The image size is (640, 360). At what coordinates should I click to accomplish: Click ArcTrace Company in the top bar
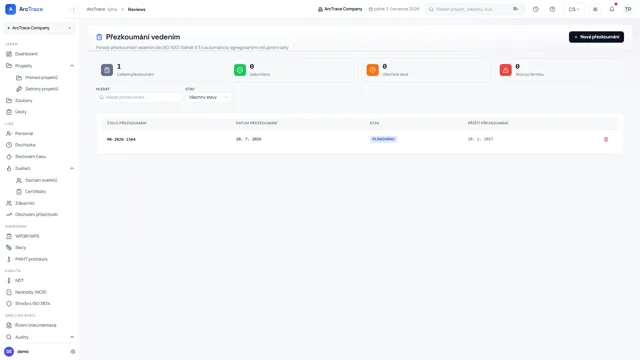(x=340, y=9)
